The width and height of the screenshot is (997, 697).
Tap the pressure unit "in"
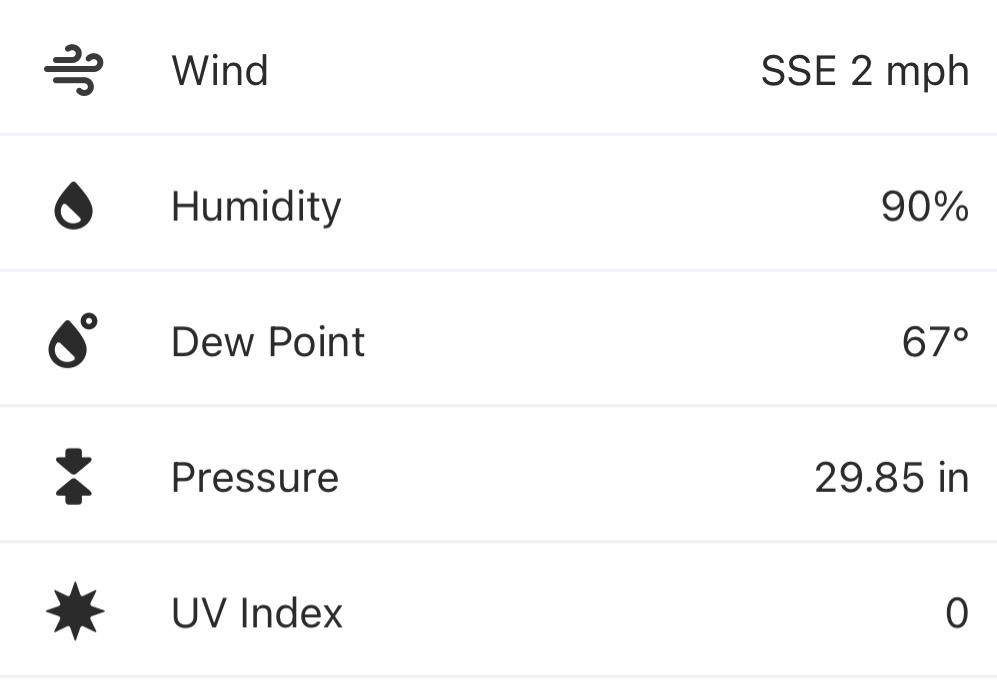(x=954, y=477)
